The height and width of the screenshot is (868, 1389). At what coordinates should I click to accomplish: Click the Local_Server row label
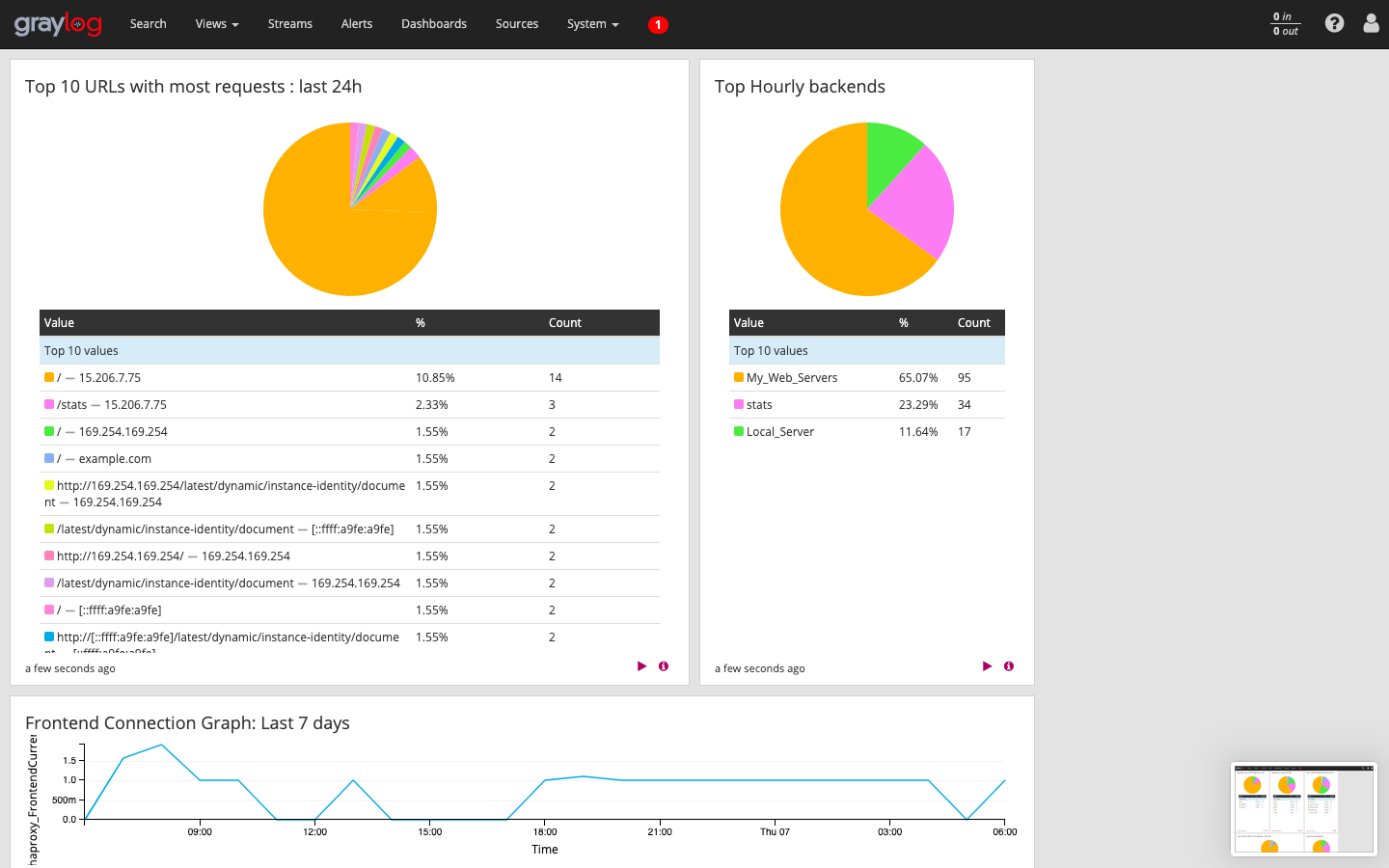pyautogui.click(x=780, y=432)
